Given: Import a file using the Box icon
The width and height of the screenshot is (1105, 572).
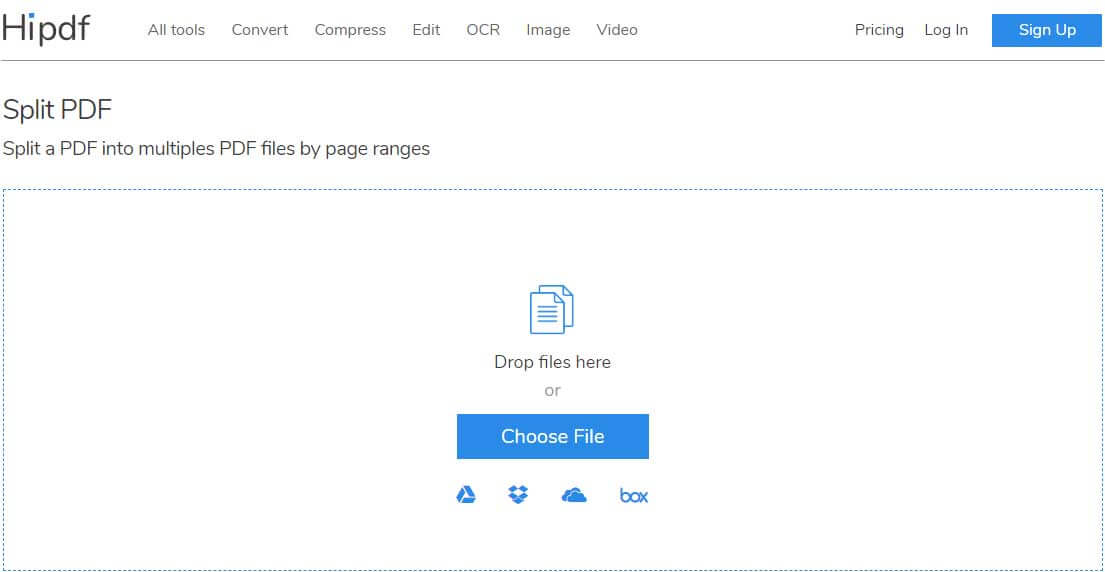Looking at the screenshot, I should pyautogui.click(x=634, y=496).
